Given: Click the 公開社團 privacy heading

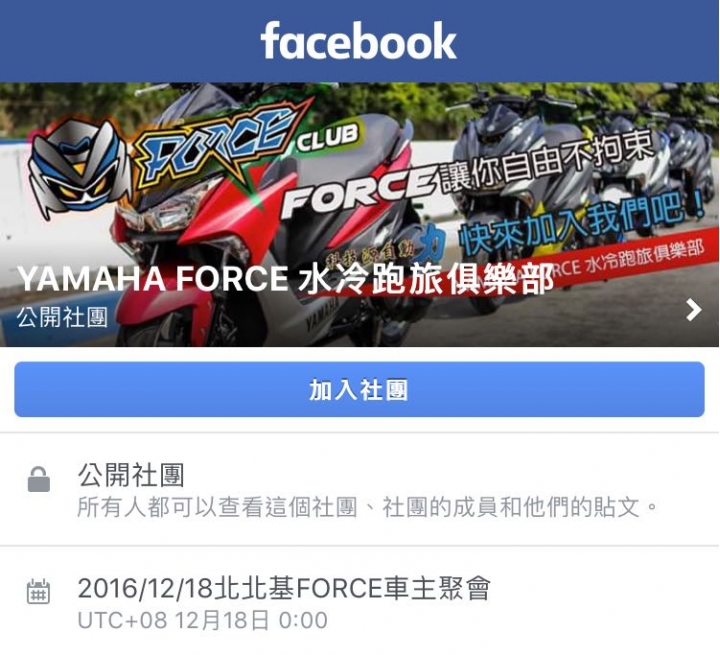Looking at the screenshot, I should tap(131, 475).
